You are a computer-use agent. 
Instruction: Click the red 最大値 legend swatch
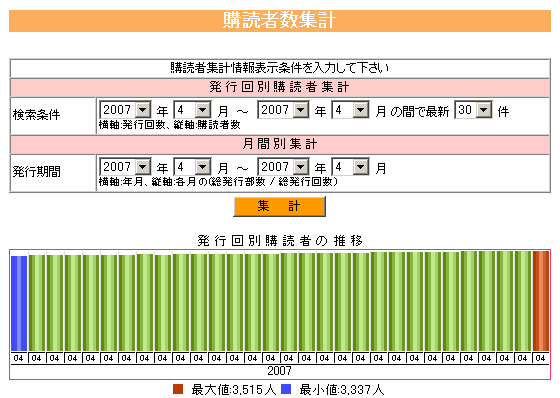(178, 389)
